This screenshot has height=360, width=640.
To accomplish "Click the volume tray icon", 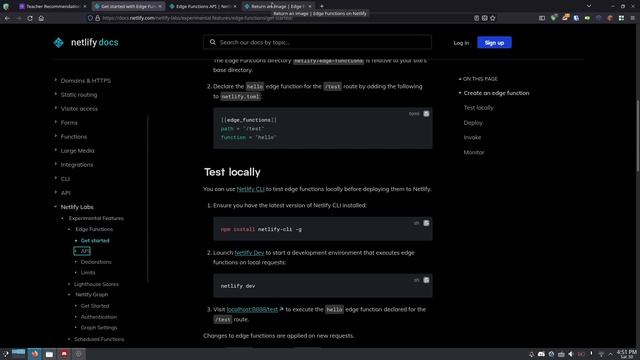I will pyautogui.click(x=571, y=354).
